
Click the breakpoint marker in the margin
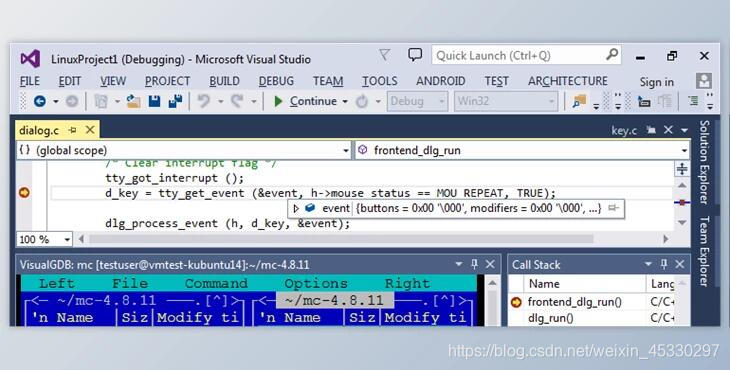coord(24,192)
